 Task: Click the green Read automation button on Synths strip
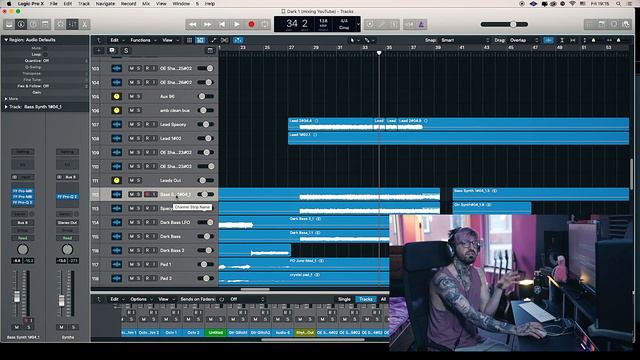pos(67,238)
